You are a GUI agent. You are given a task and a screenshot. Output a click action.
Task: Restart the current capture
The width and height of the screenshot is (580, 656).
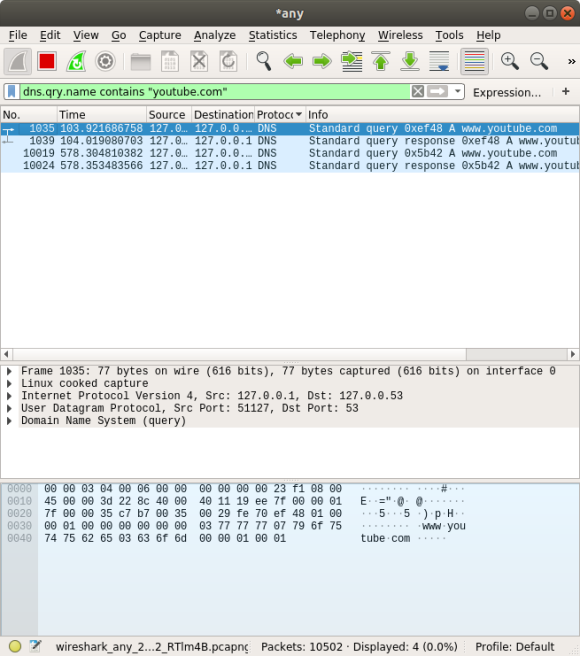[x=76, y=62]
